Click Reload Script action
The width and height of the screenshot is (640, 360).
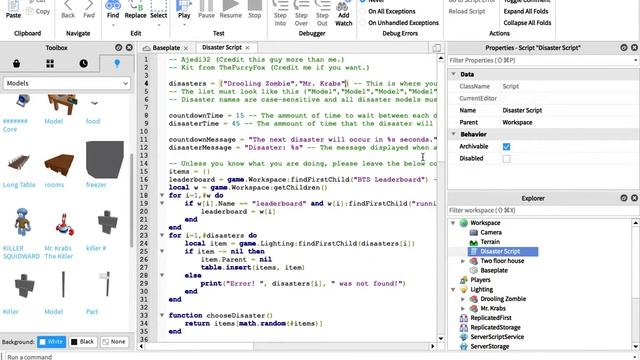pyautogui.click(x=467, y=11)
